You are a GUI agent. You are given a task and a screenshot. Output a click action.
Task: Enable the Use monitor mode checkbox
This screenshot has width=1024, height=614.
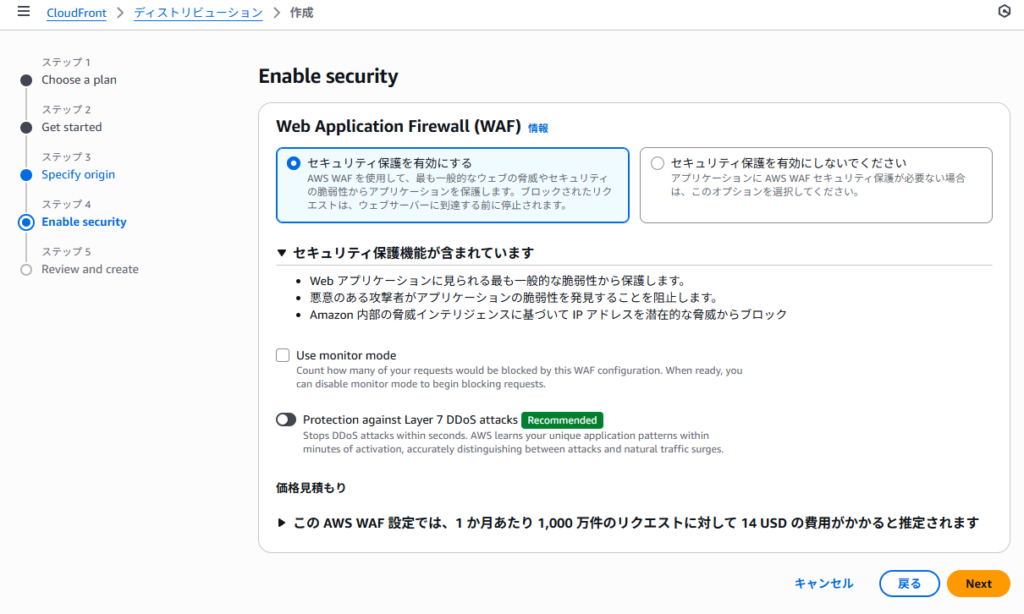click(x=283, y=355)
